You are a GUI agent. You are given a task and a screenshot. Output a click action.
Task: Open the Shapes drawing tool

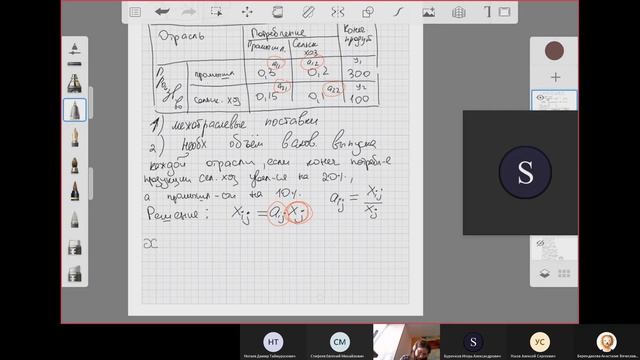pos(368,12)
